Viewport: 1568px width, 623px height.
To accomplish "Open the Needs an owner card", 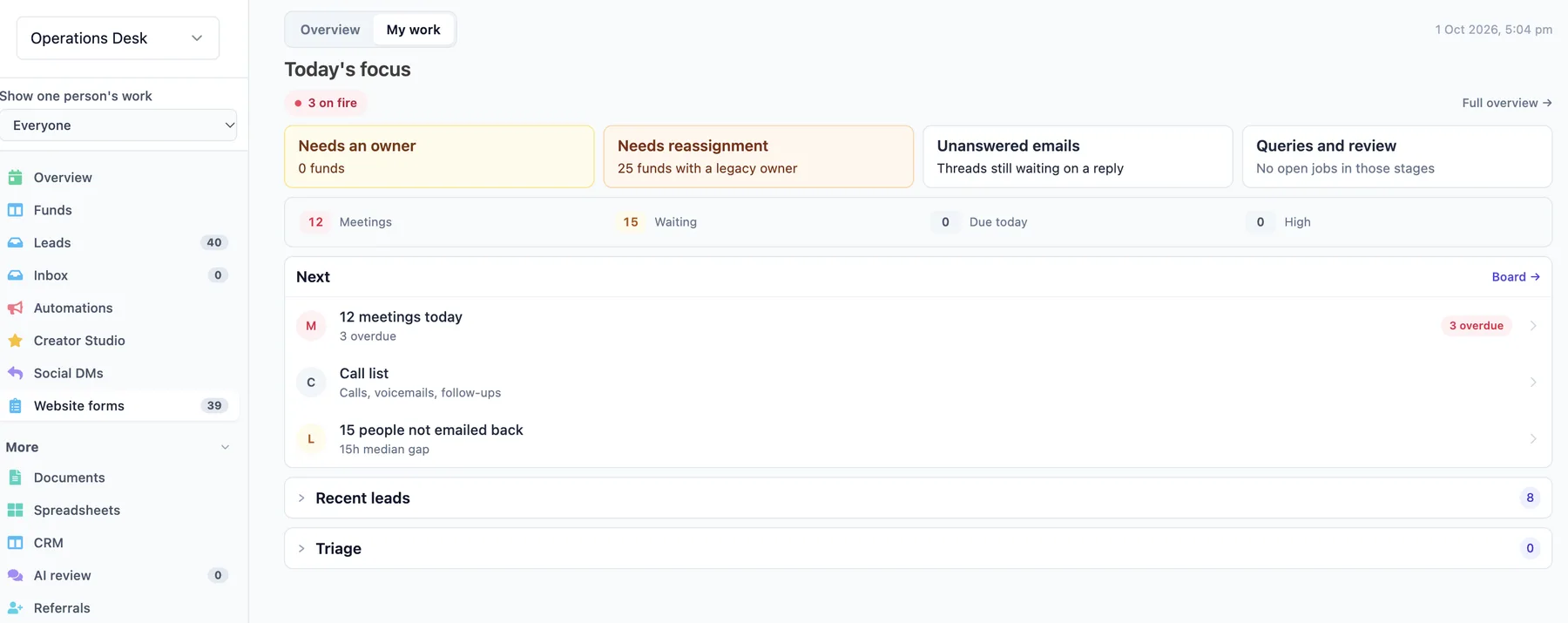I will click(439, 157).
